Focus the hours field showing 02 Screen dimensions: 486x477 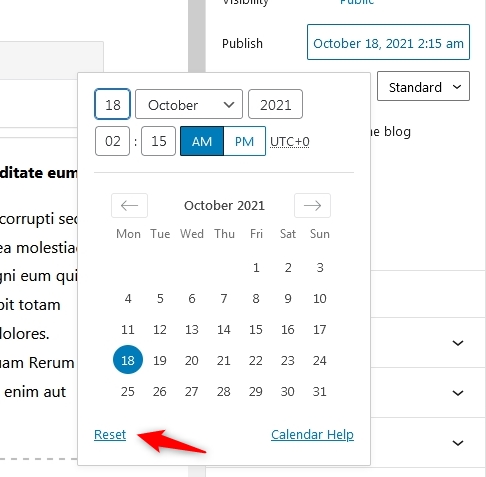[x=112, y=141]
